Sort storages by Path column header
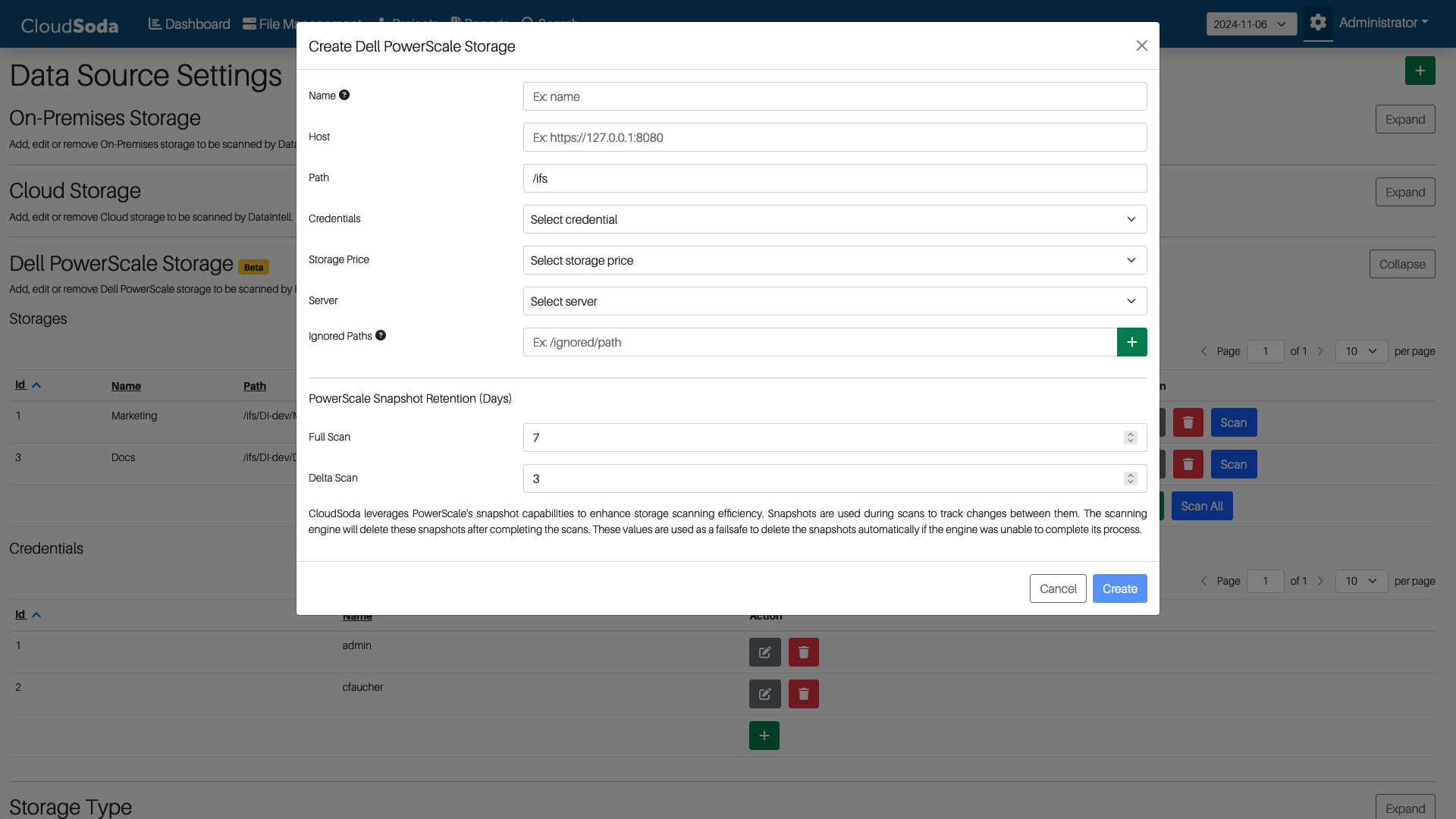 pyautogui.click(x=255, y=386)
